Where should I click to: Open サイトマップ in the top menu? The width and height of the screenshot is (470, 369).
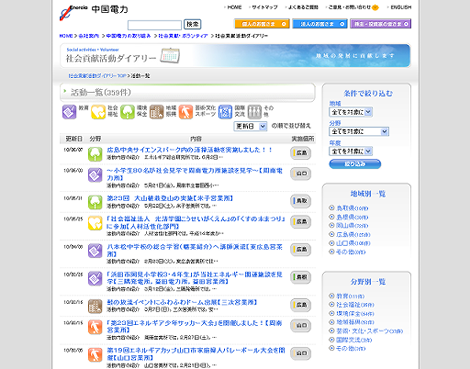click(264, 7)
